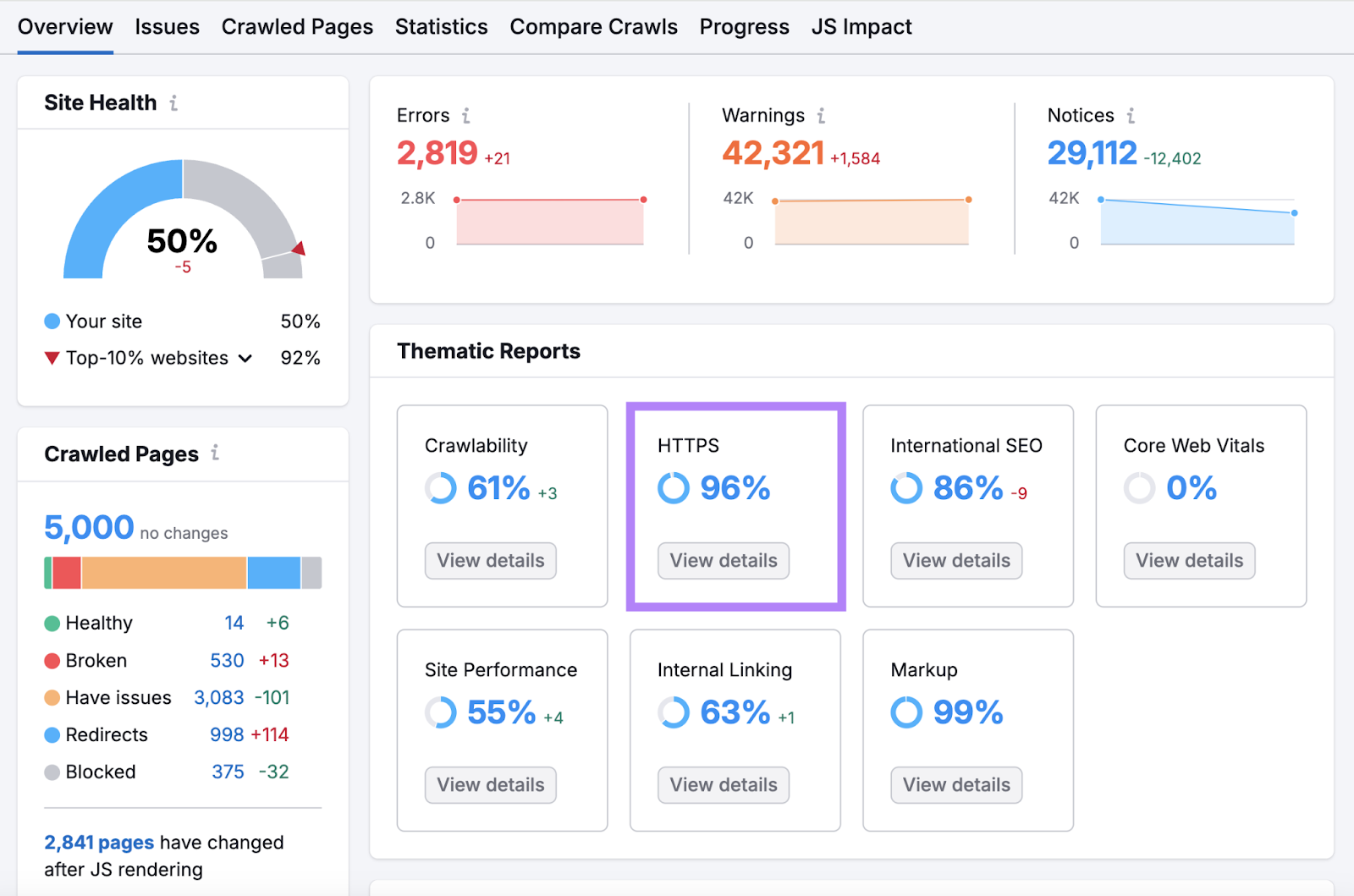This screenshot has width=1354, height=896.
Task: Click the Thematic Reports heading
Action: point(489,351)
